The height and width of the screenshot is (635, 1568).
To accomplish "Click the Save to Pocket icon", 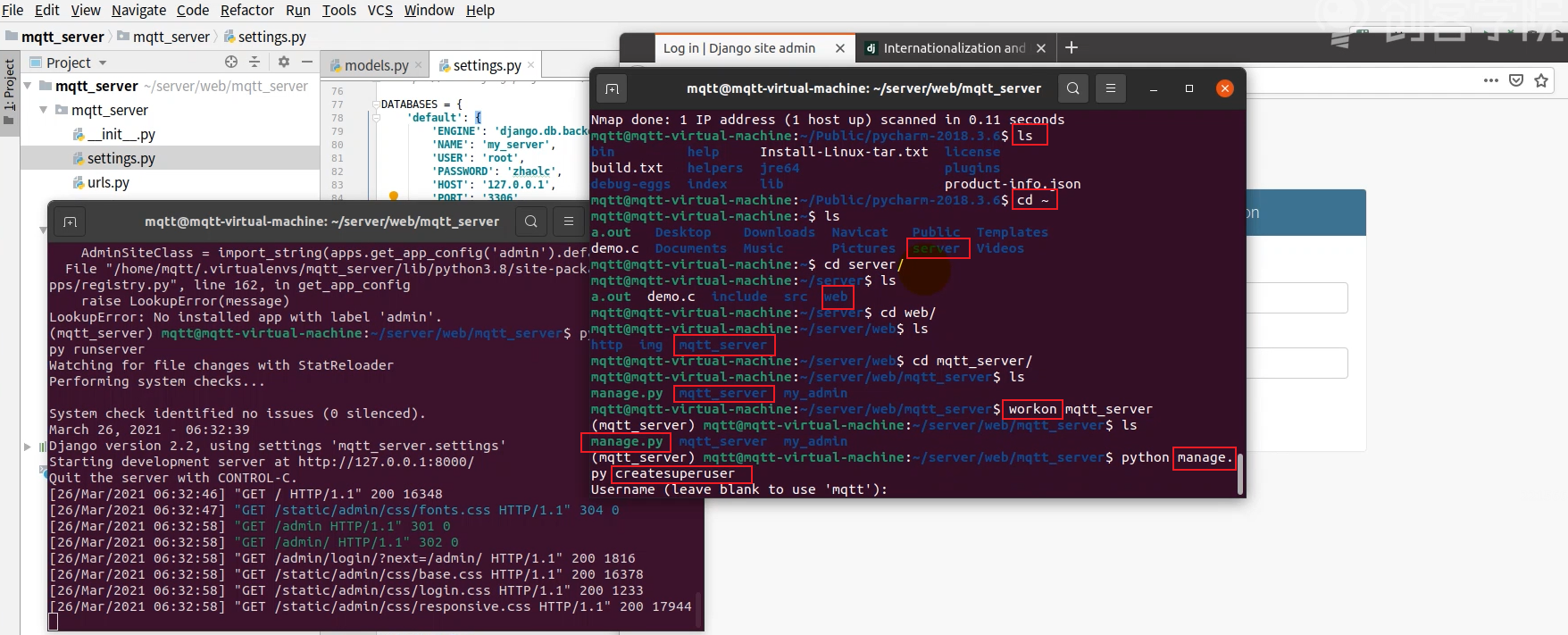I will [1516, 80].
